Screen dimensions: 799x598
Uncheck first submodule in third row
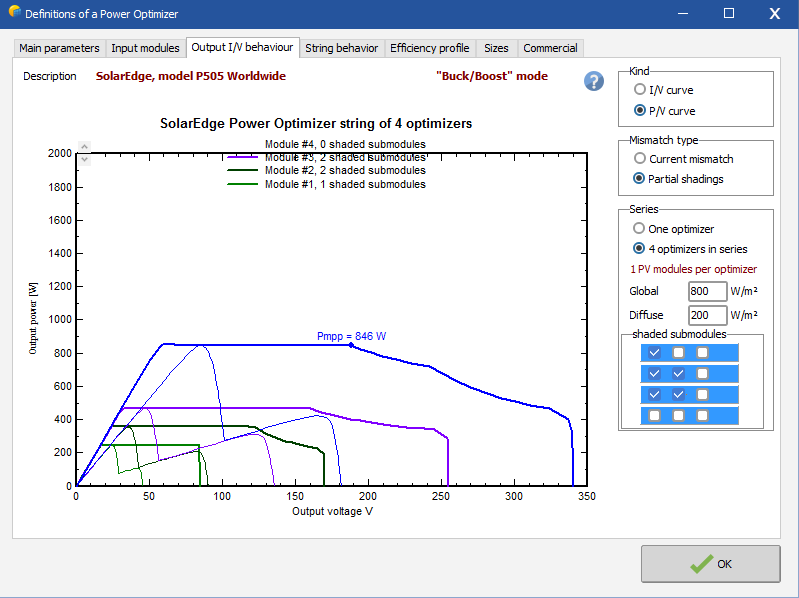tap(654, 394)
